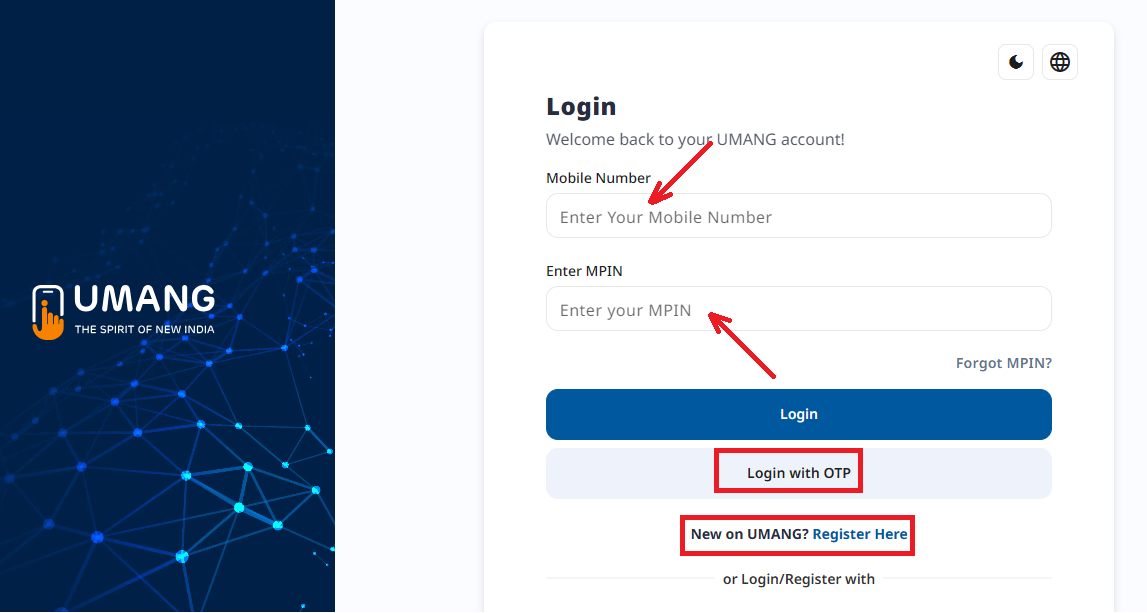1147x613 pixels.
Task: Click the or Login/Register with divider text
Action: click(x=799, y=579)
